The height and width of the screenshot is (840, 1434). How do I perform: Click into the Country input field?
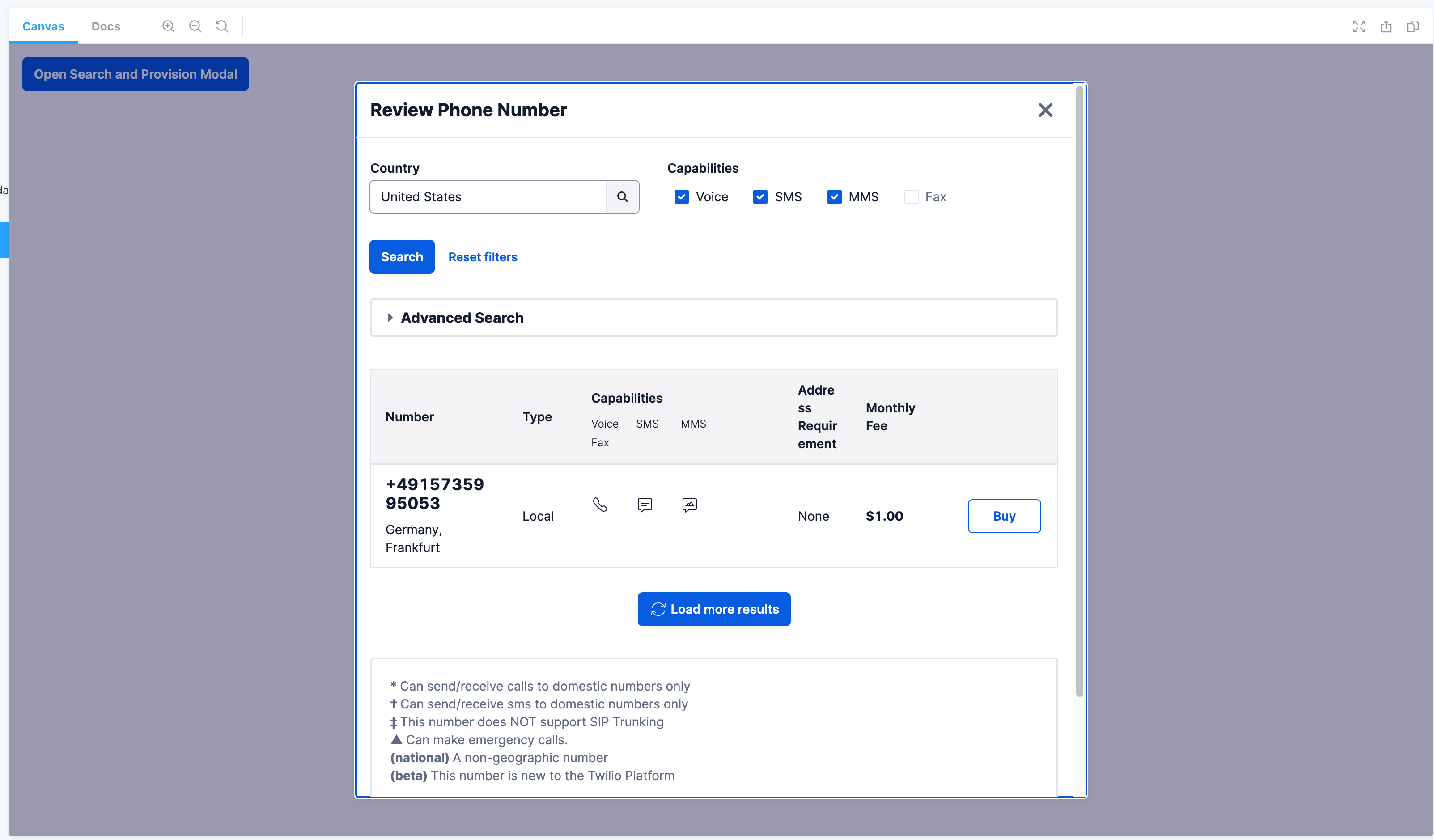click(488, 197)
